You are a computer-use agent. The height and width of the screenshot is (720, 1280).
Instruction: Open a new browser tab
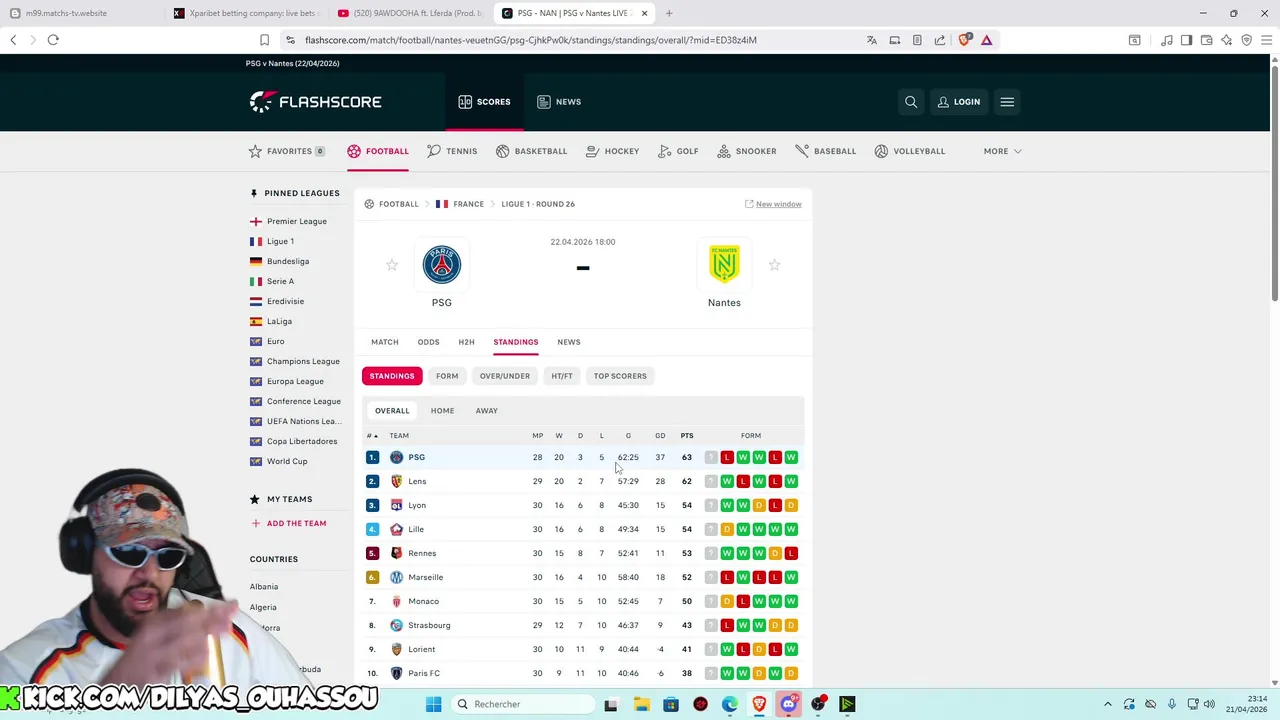(x=669, y=13)
